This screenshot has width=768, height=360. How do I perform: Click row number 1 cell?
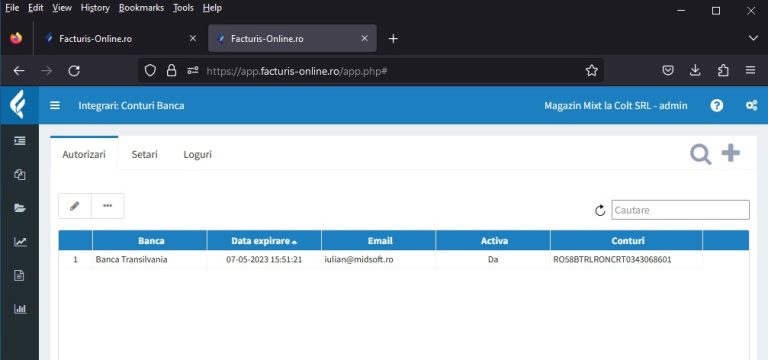click(75, 260)
